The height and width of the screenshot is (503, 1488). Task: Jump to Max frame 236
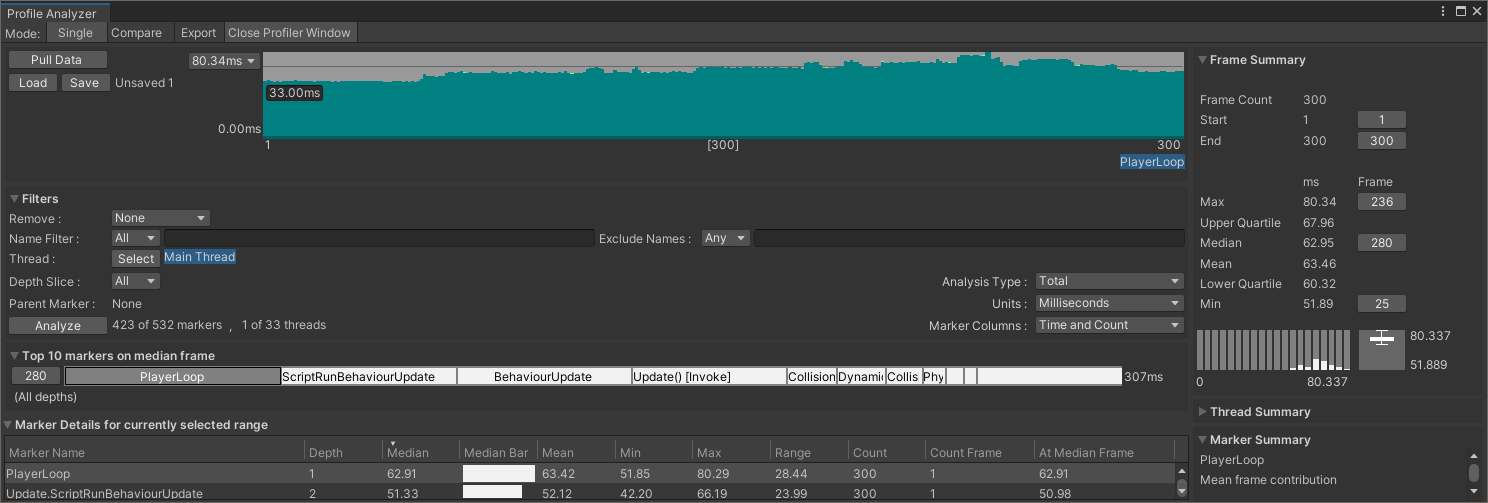(1381, 202)
